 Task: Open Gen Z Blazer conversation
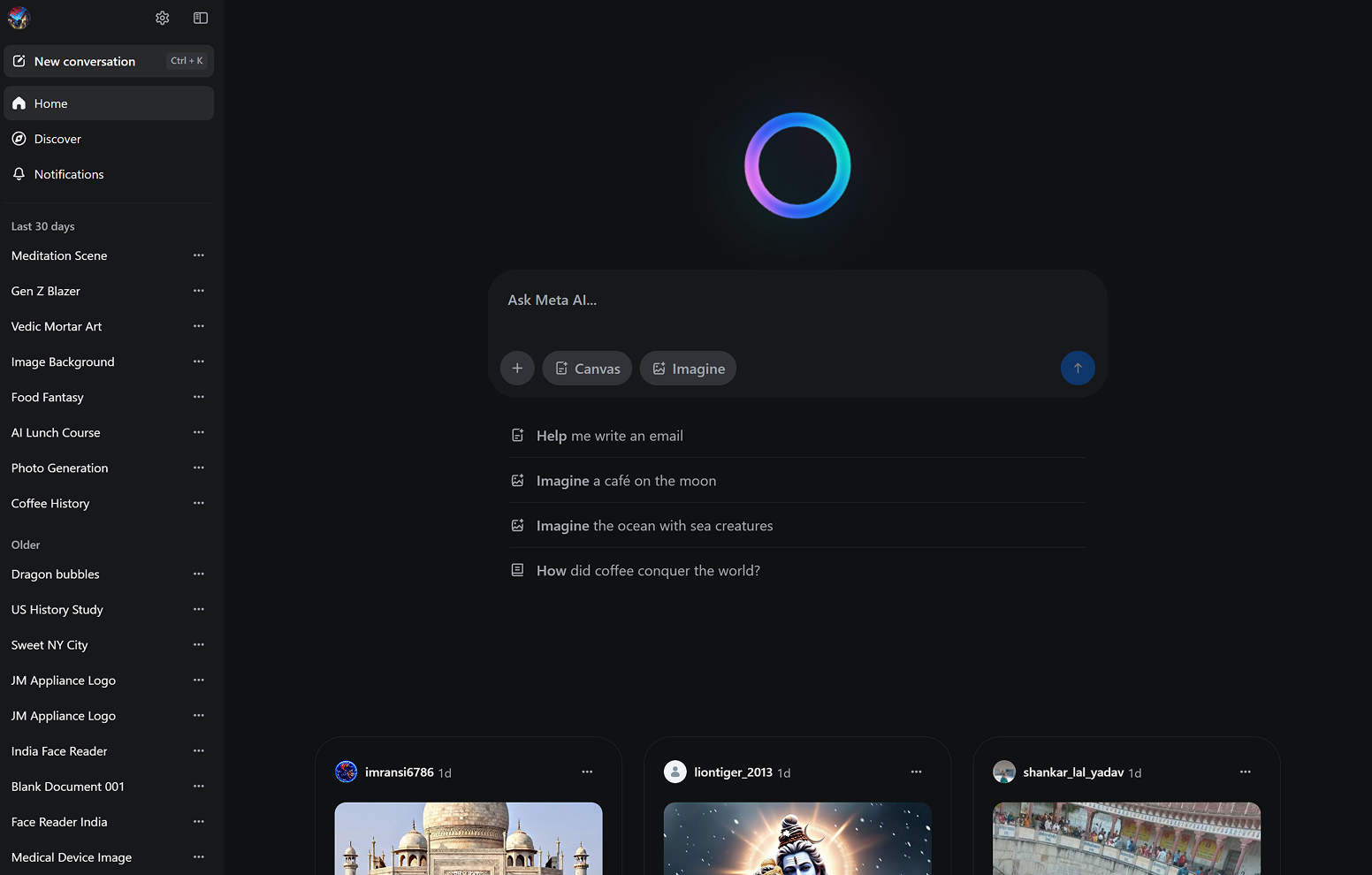point(46,291)
